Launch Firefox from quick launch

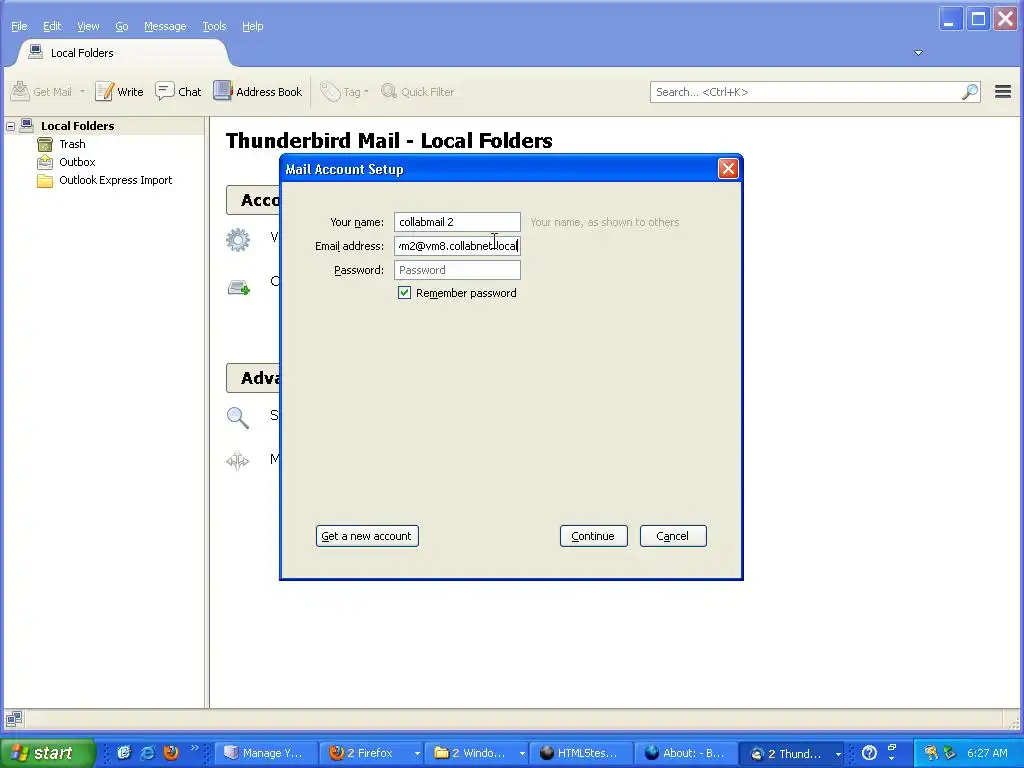pos(171,753)
